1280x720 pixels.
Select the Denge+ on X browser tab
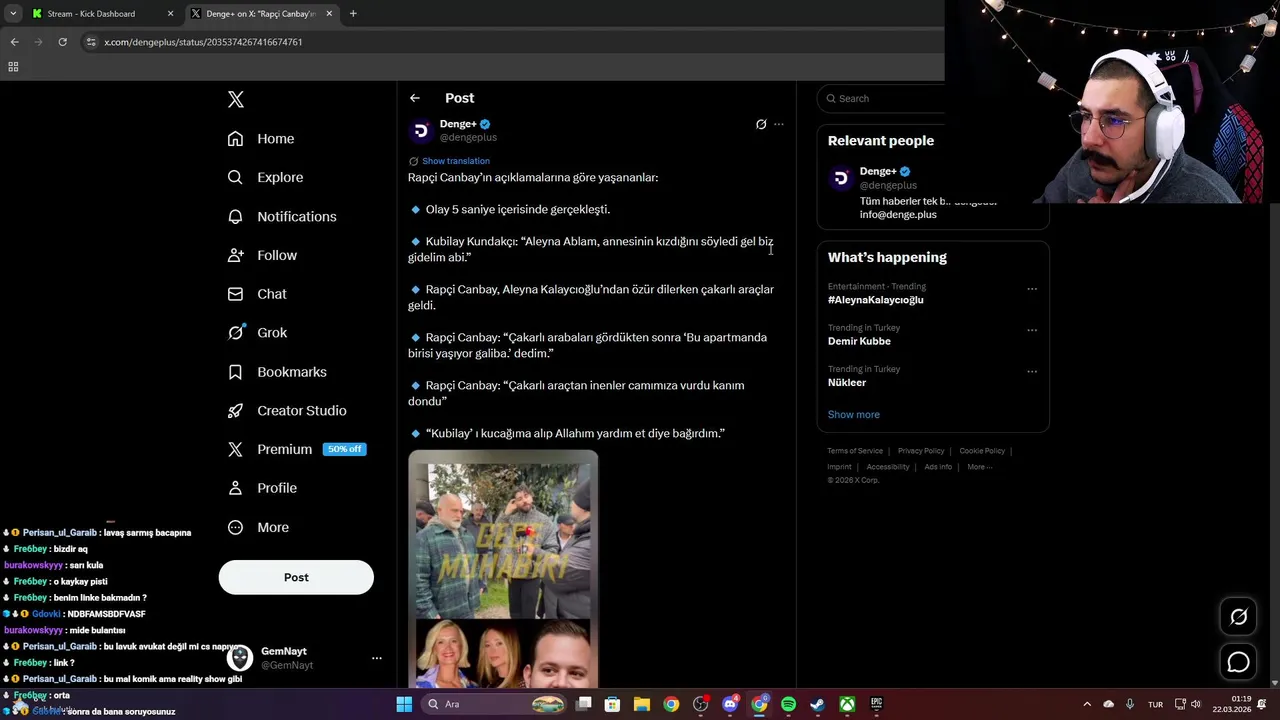tap(260, 14)
